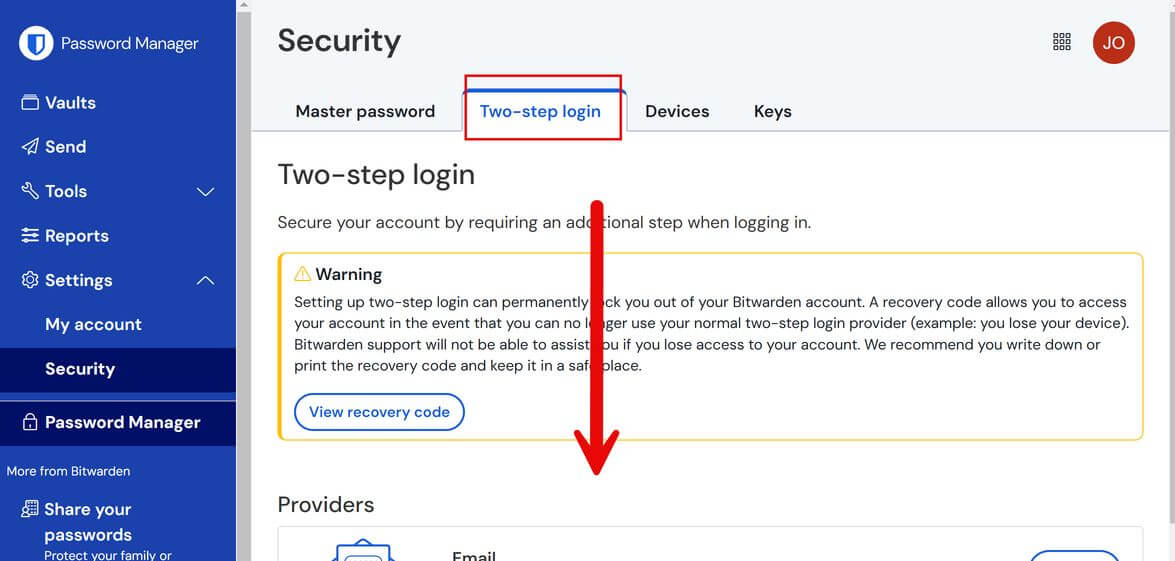Image resolution: width=1175 pixels, height=561 pixels.
Task: Click the Reports sliders icon
Action: click(x=30, y=236)
